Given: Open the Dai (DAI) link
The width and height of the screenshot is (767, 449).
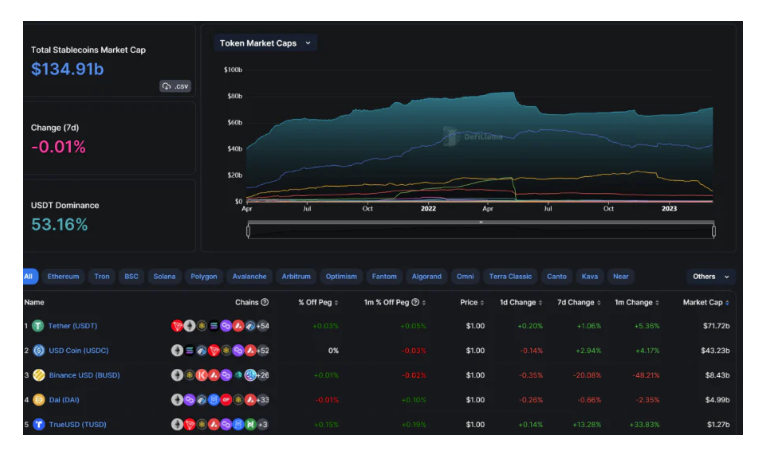Looking at the screenshot, I should coord(64,400).
